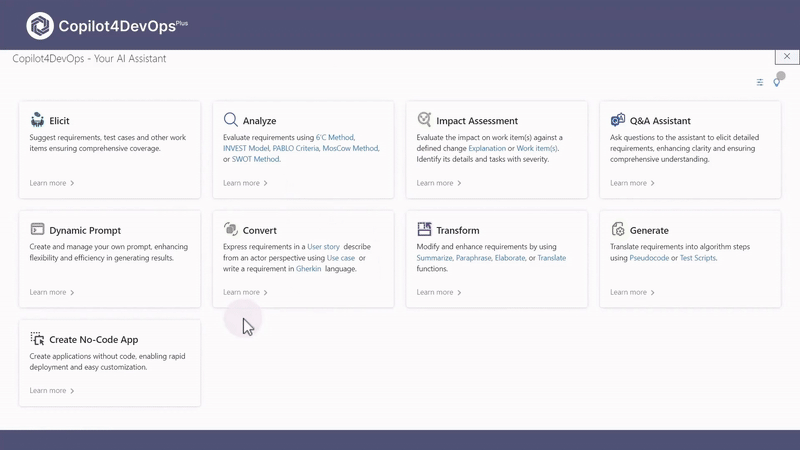Select the Paraphrase function link

[x=473, y=258]
